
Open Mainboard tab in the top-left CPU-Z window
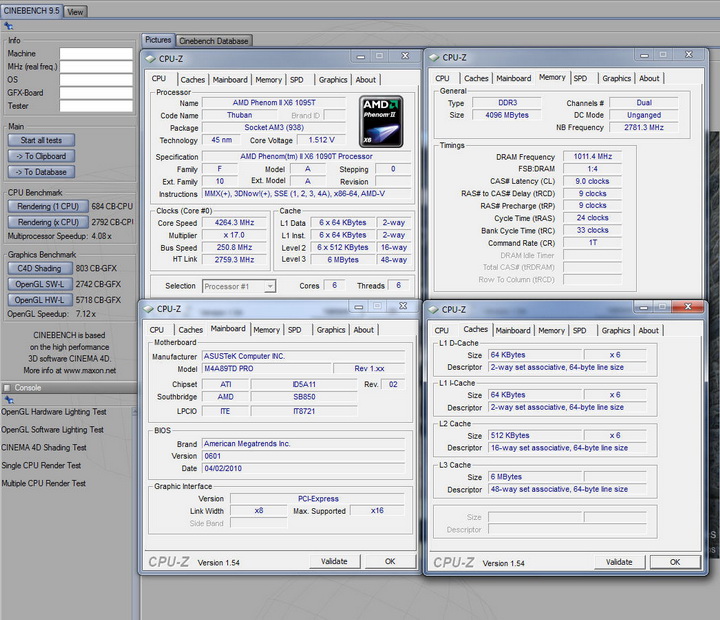(x=230, y=80)
